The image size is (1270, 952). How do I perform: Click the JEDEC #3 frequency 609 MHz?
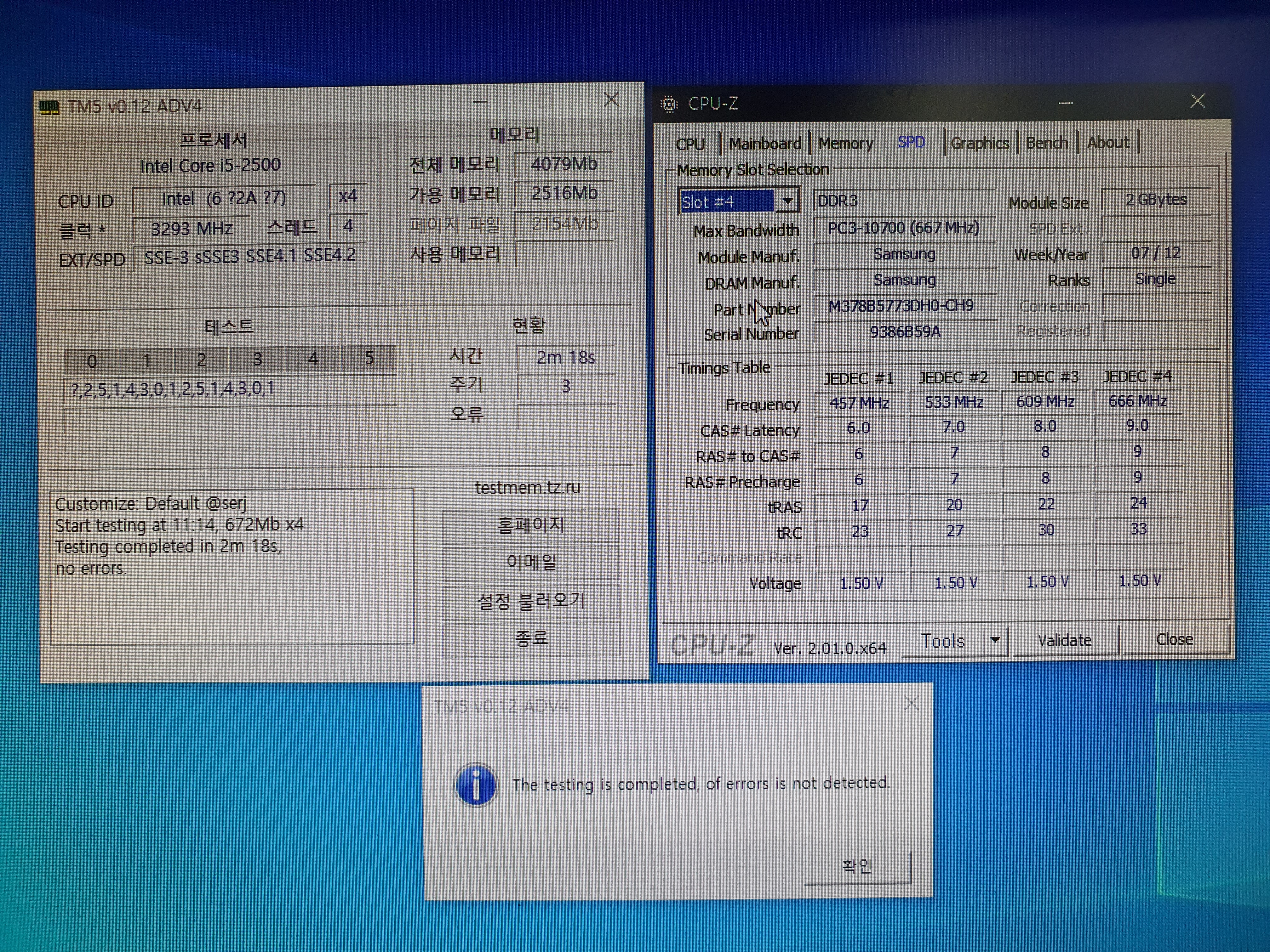click(x=1045, y=402)
